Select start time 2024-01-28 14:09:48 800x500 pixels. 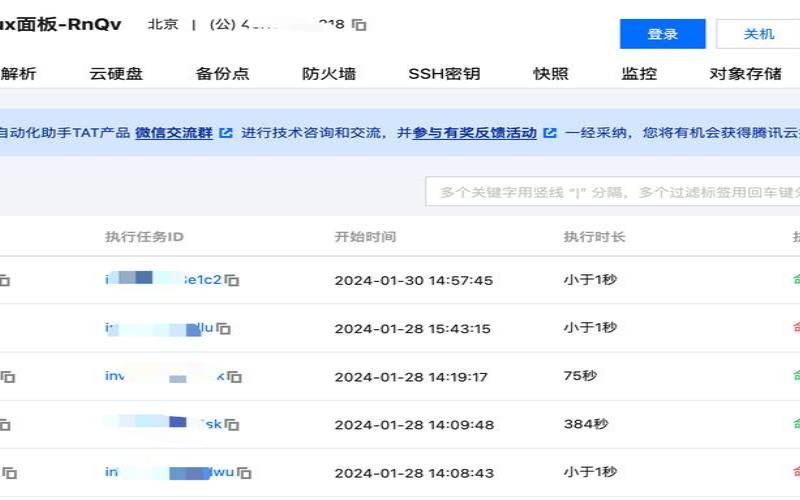414,424
